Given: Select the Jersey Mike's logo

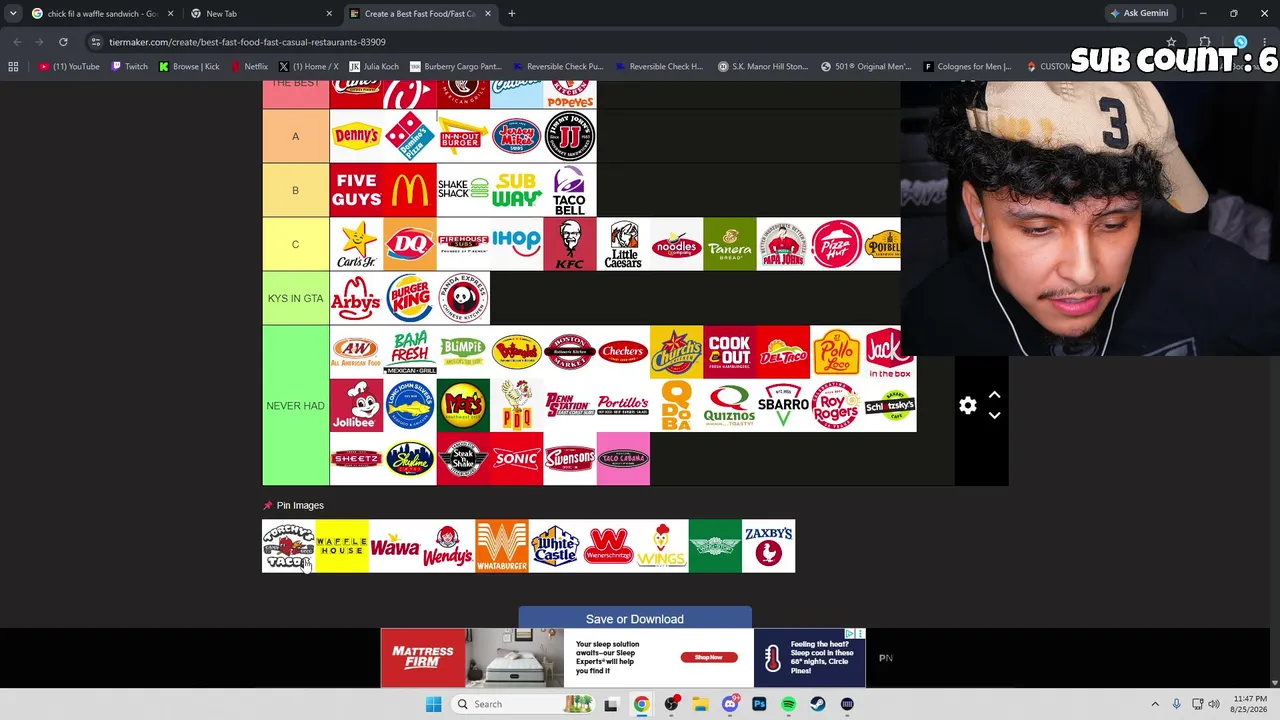Looking at the screenshot, I should [x=516, y=136].
